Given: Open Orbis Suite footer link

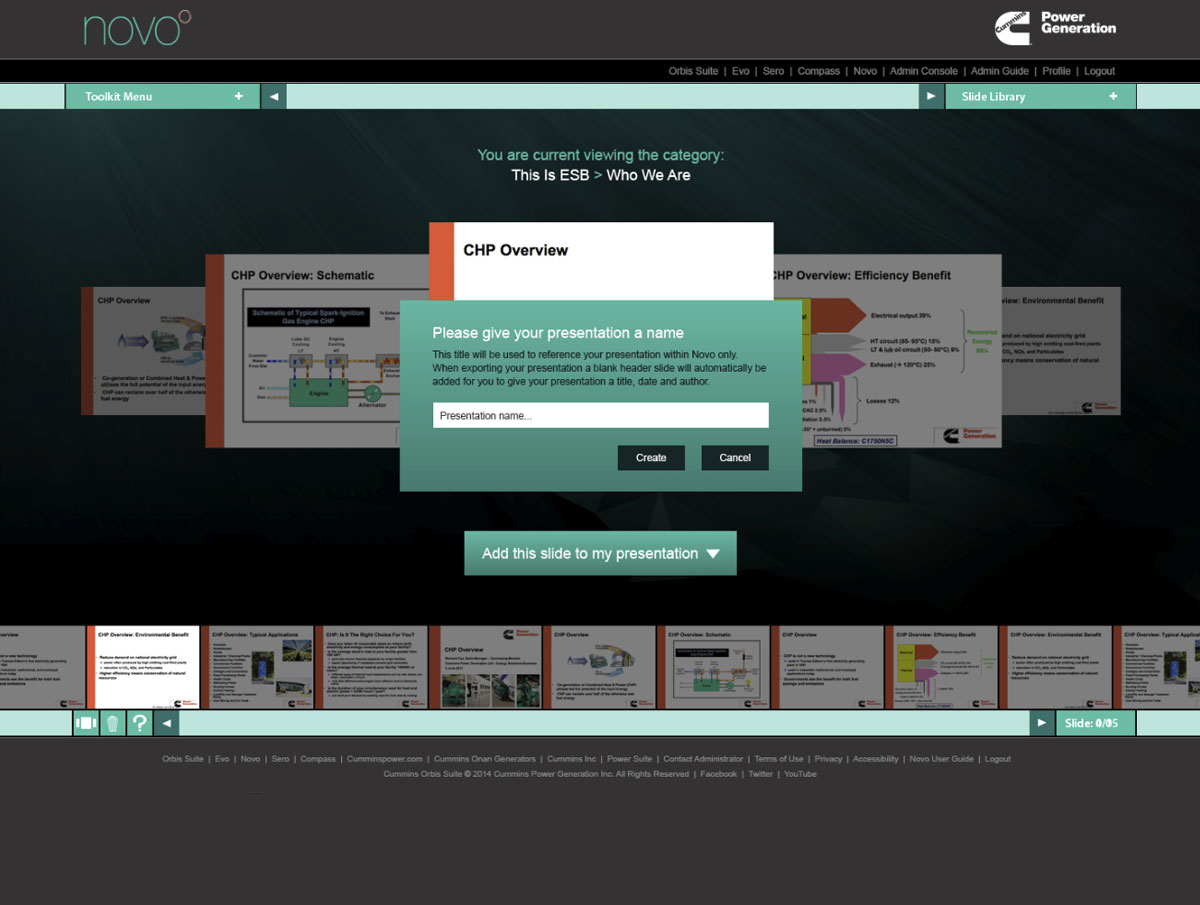Looking at the screenshot, I should click(x=183, y=759).
